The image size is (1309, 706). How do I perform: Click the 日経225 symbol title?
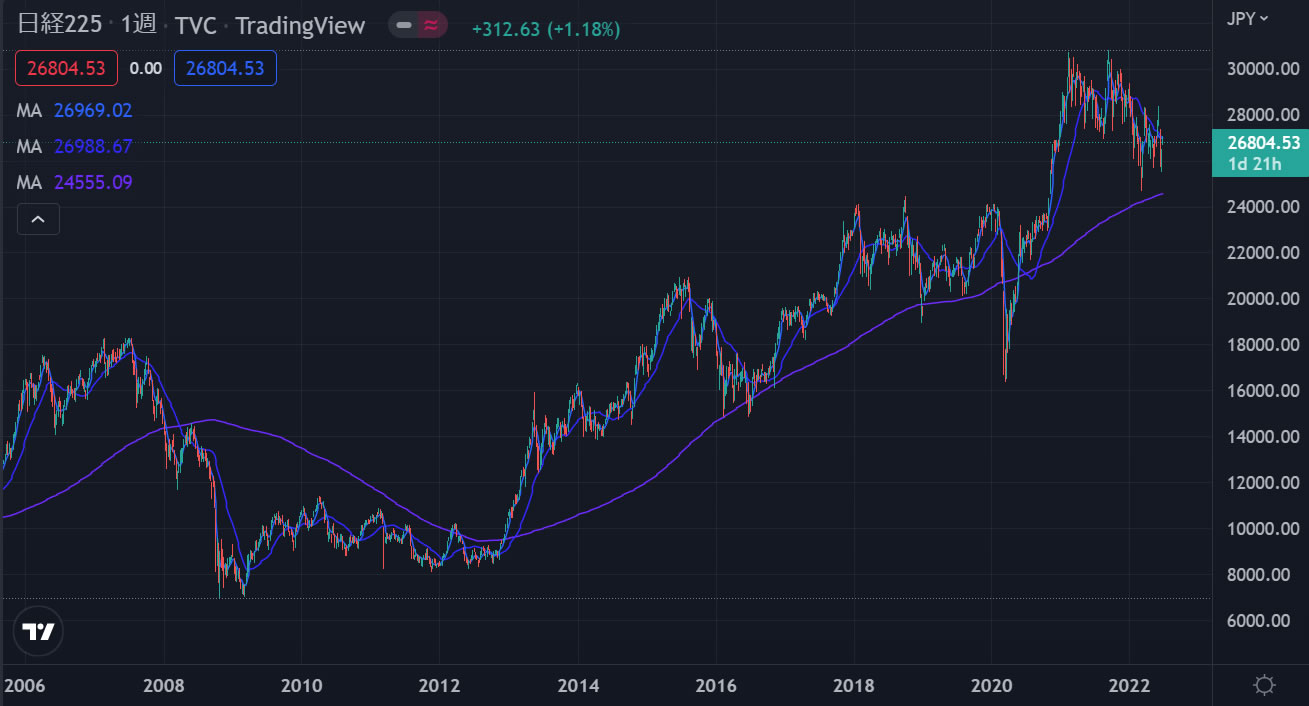[59, 26]
